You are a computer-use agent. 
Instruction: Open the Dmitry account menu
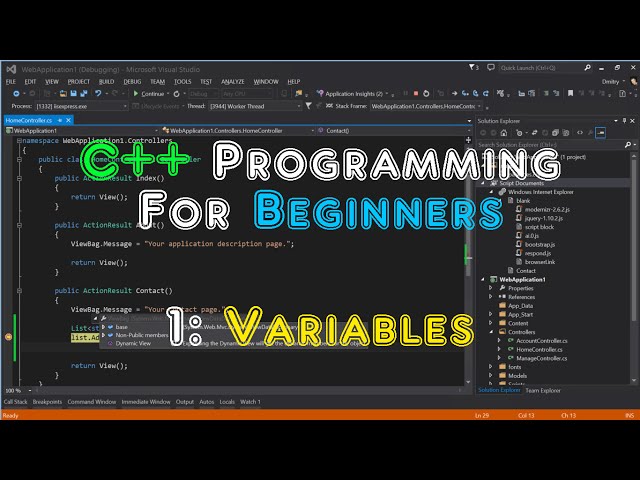coord(613,82)
